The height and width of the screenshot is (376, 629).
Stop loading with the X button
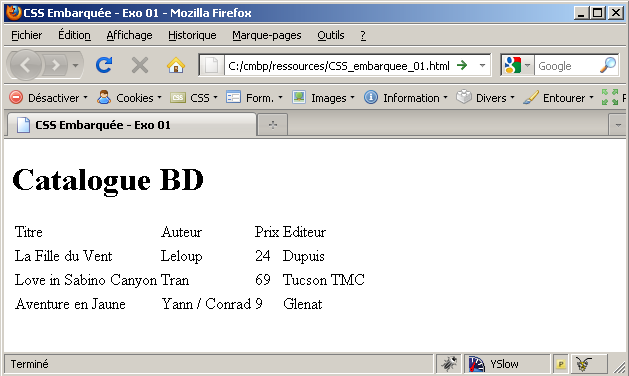tap(140, 65)
